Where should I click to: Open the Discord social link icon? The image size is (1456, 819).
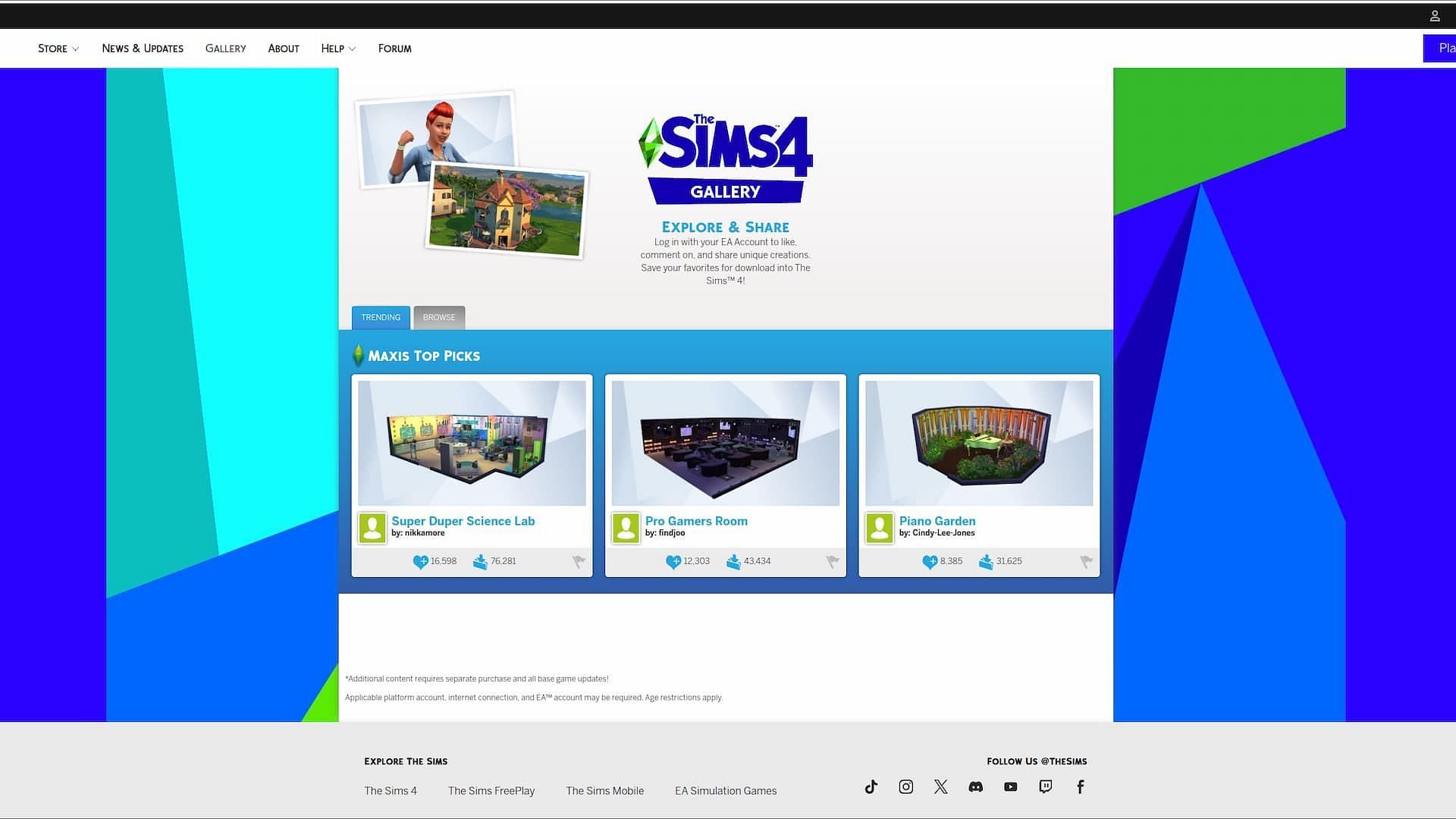(x=975, y=786)
